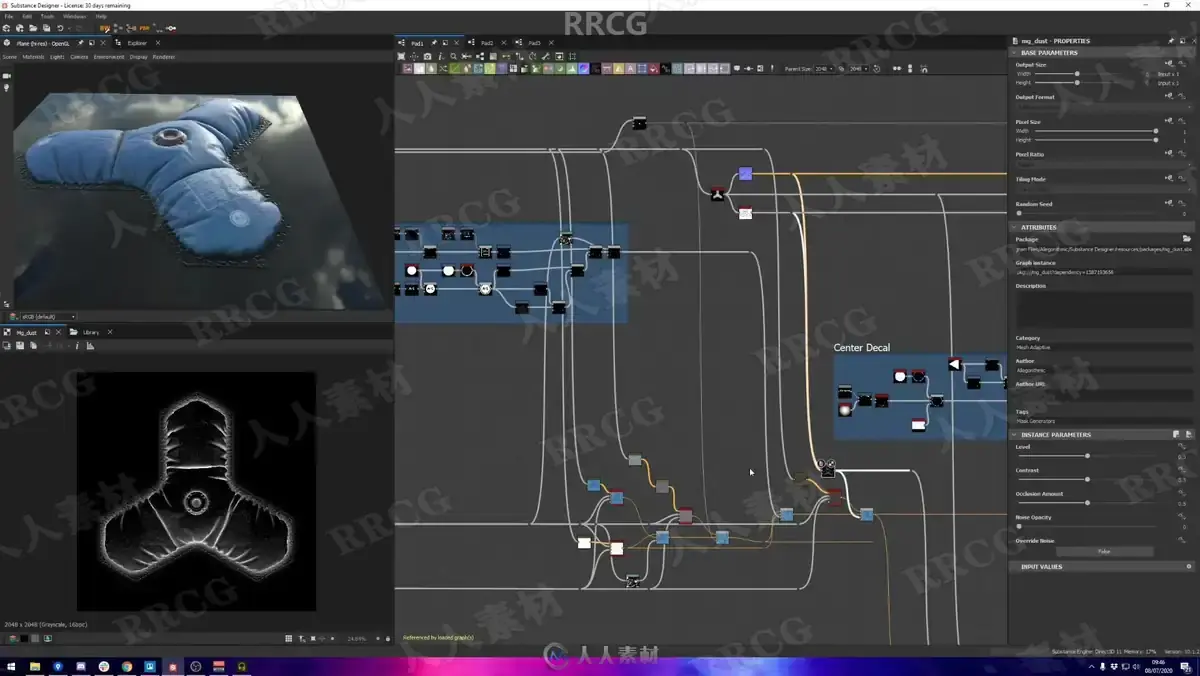Screen dimensions: 1200x676
Task: Pin the 3D view panel
Action: tap(80, 43)
